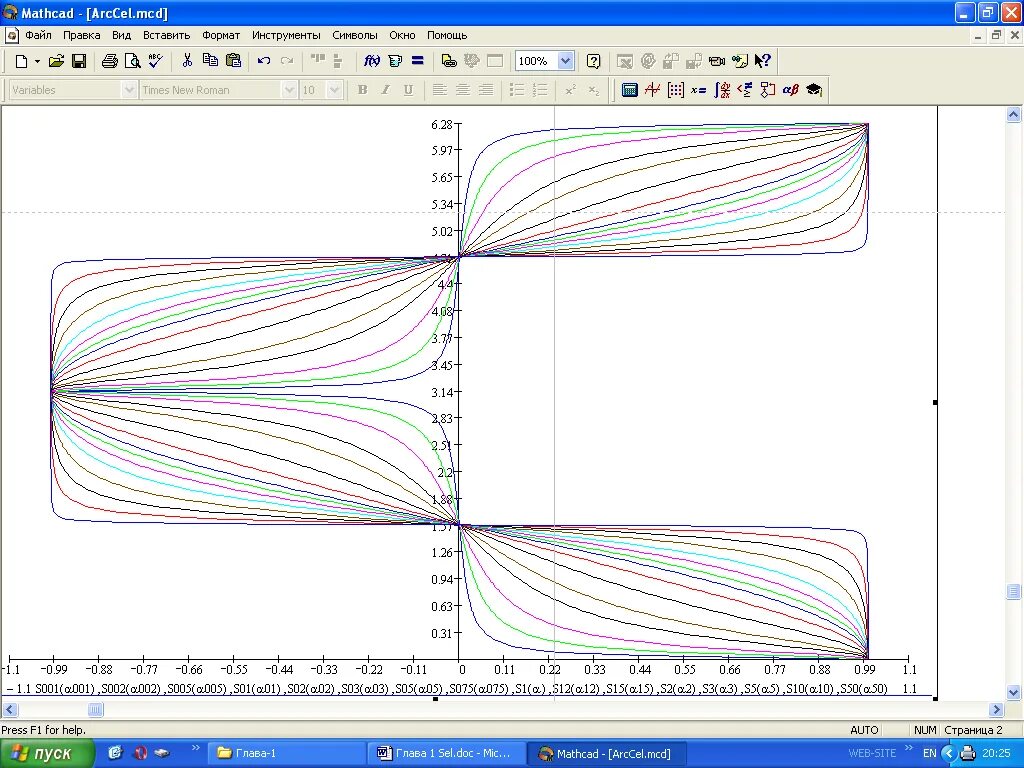This screenshot has height=768, width=1024.
Task: Open the Формат menu
Action: coord(221,35)
